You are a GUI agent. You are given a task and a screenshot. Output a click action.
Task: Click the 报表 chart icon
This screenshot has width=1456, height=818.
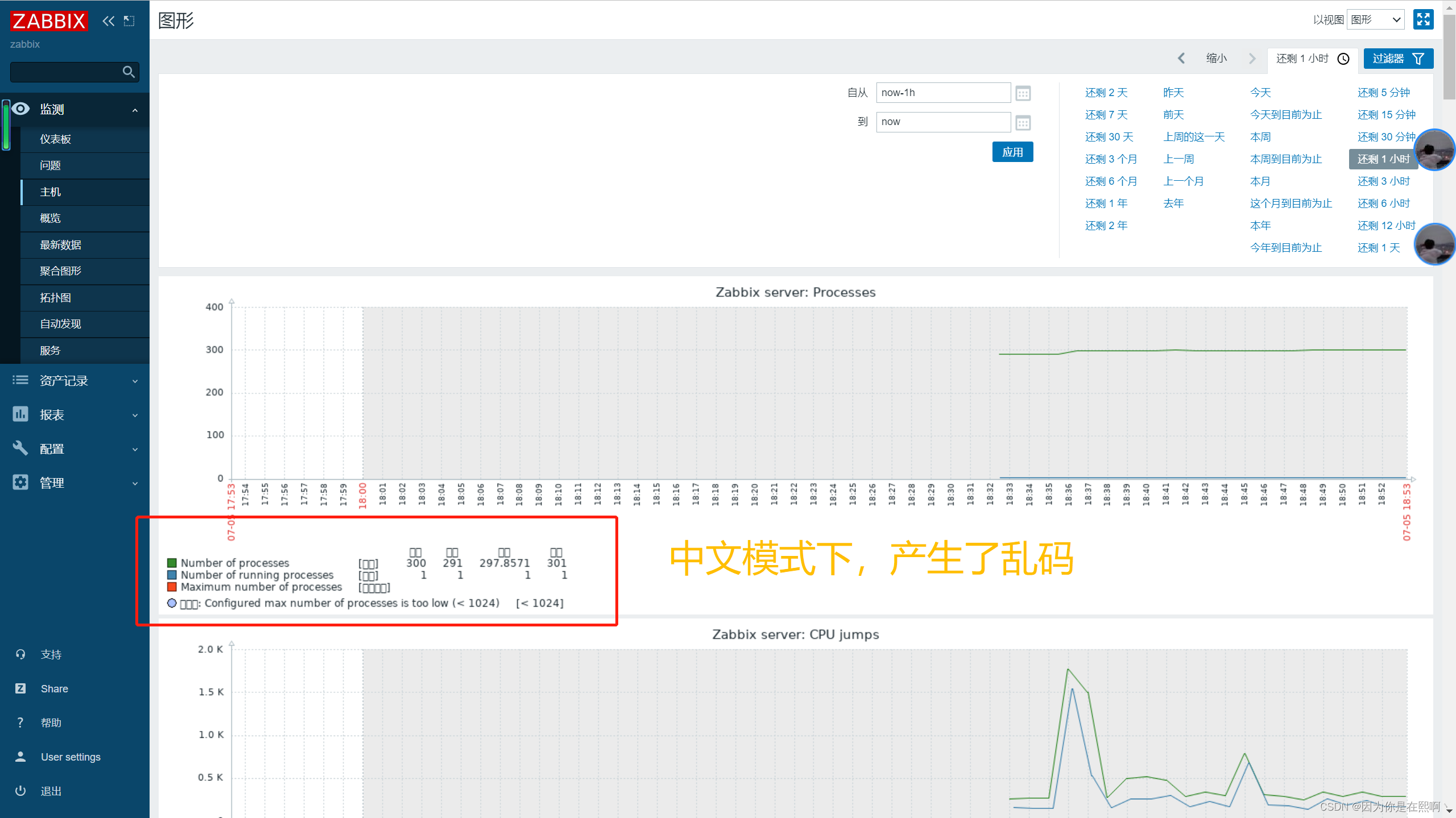(20, 414)
